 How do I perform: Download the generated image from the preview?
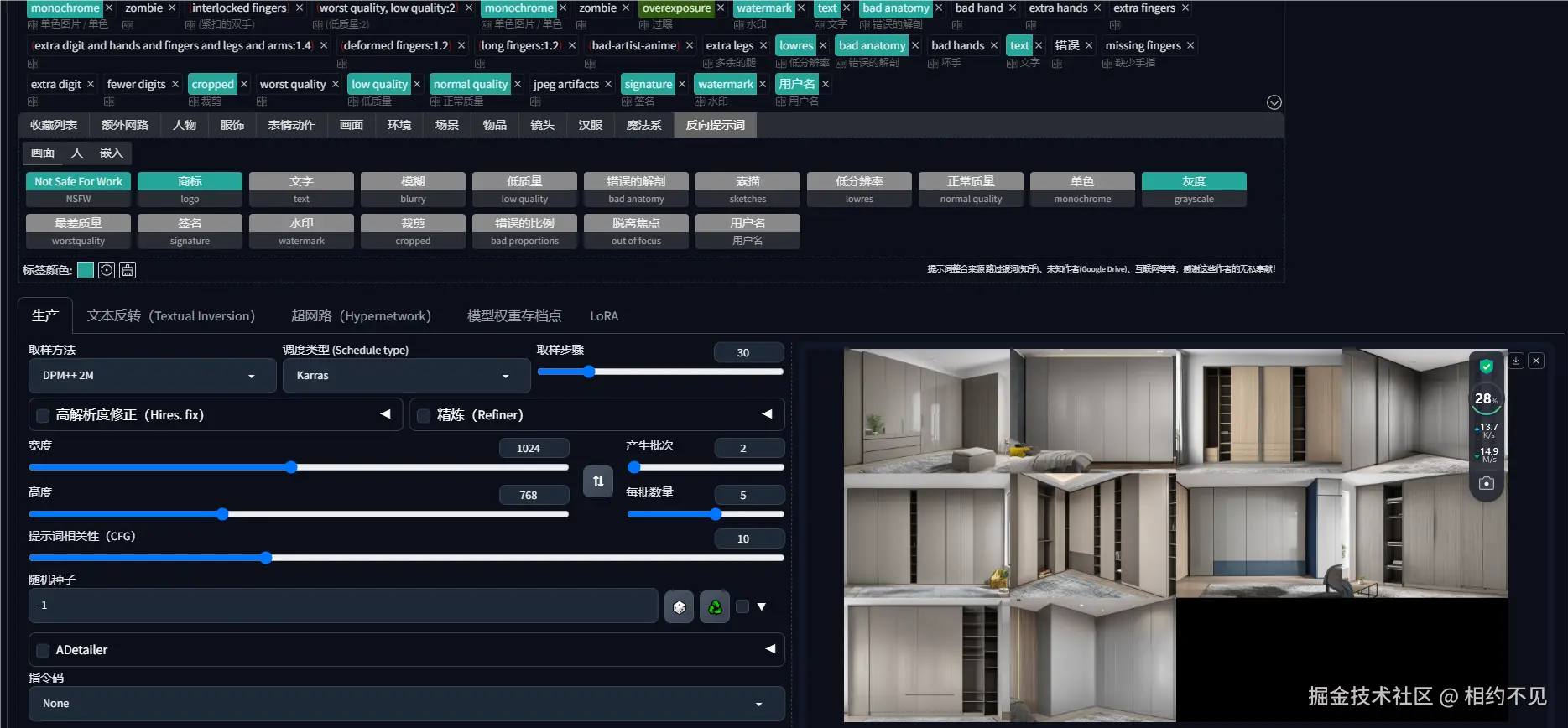point(1516,361)
